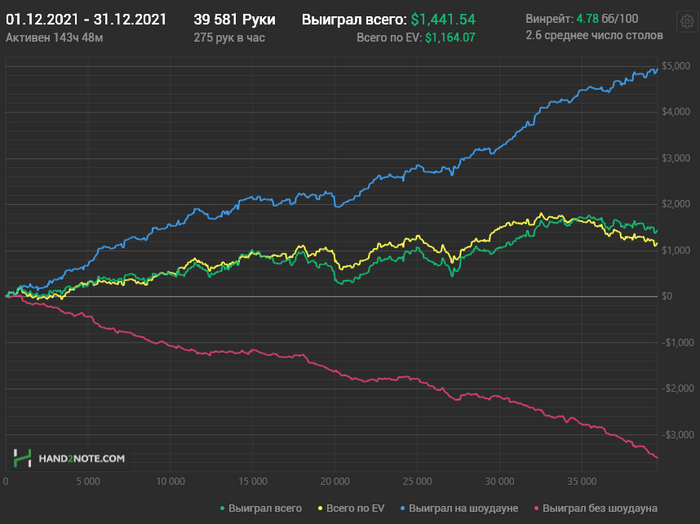
Task: Click the $0 y-axis label
Action: click(x=667, y=296)
